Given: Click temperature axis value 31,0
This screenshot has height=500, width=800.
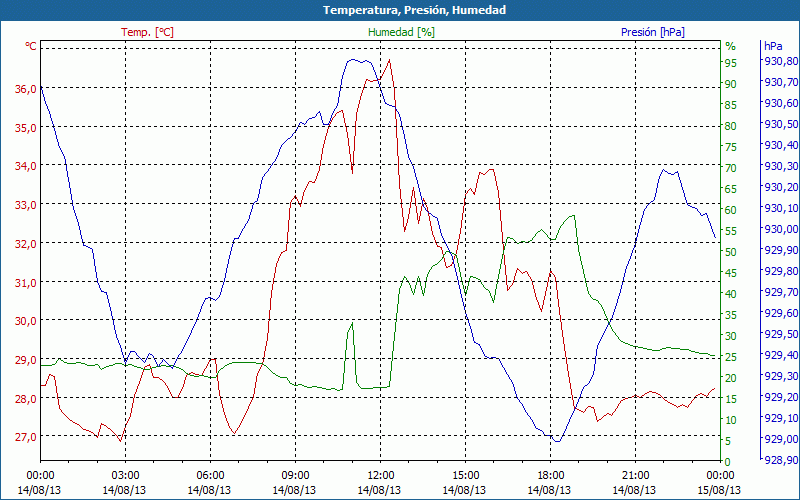Looking at the screenshot, I should tap(25, 282).
